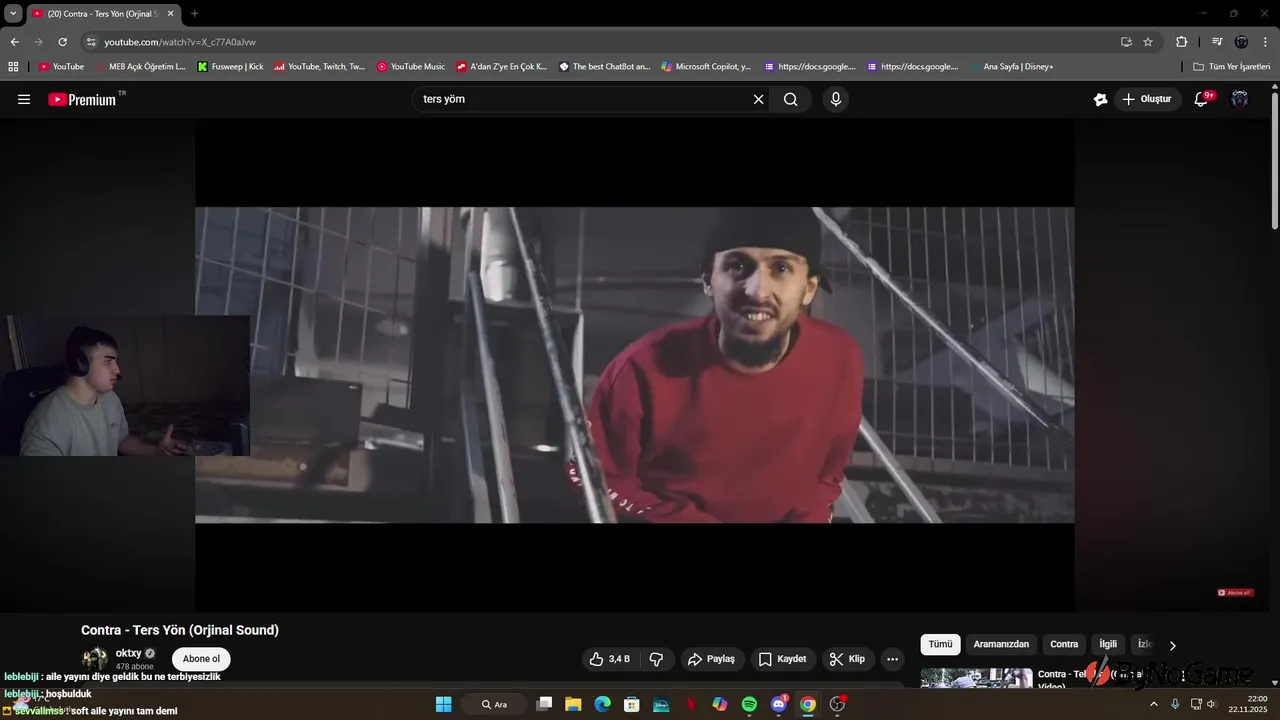The image size is (1280, 720).
Task: View site information icon in address bar
Action: [91, 42]
